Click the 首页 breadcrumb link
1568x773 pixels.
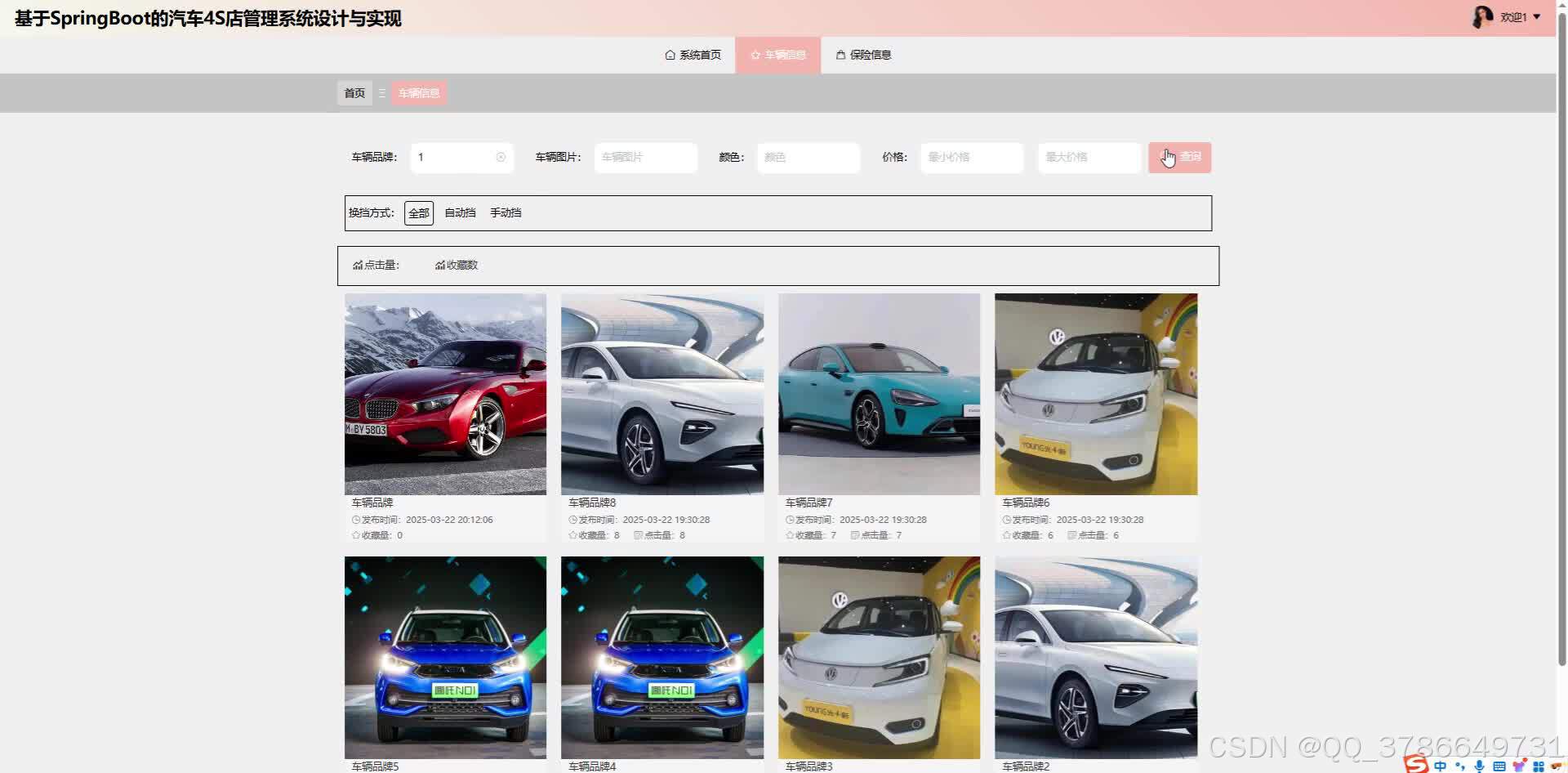pos(354,92)
